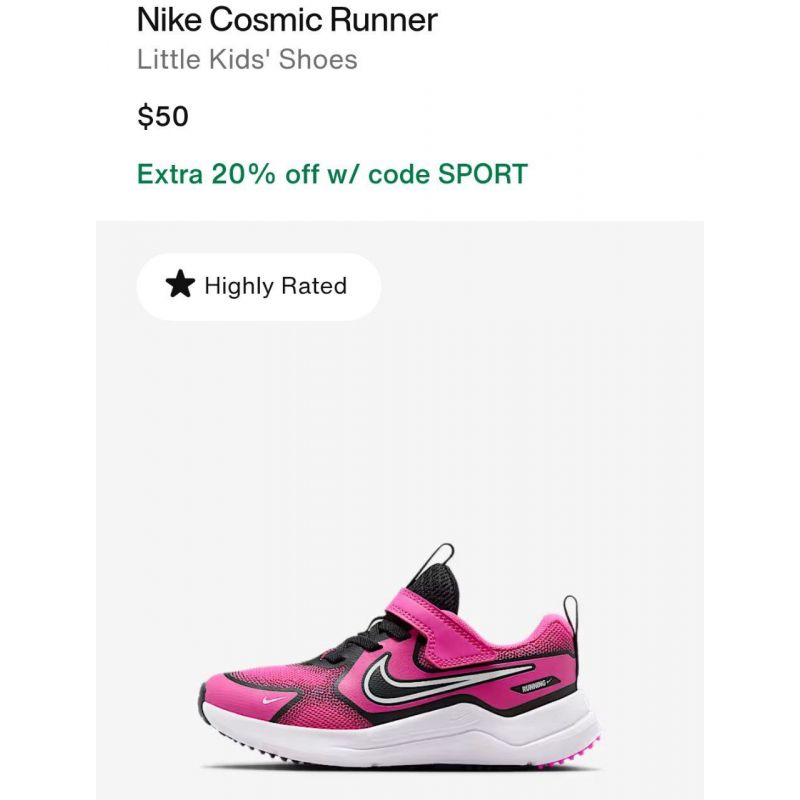Click the $50 price label
Screen dimensions: 800x800
pyautogui.click(x=163, y=116)
